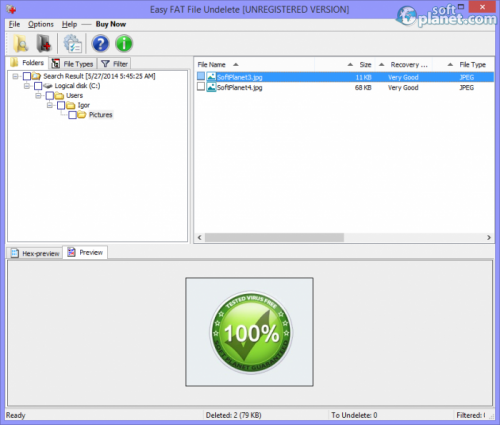Sort by File Name column header
Screen dimensions: 500x425
coord(255,65)
